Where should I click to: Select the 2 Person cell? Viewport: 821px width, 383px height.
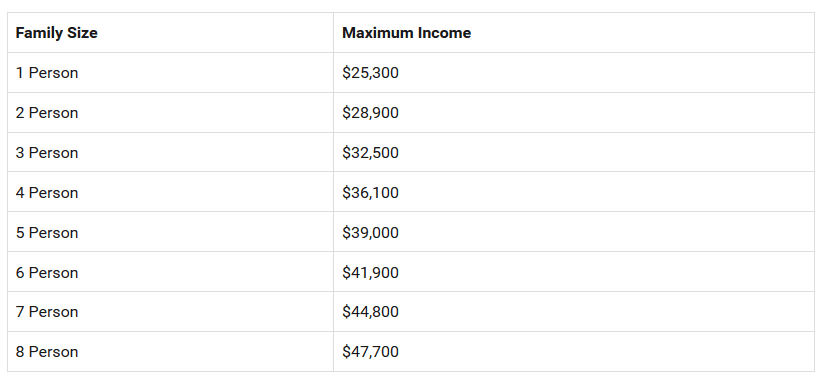(x=170, y=113)
